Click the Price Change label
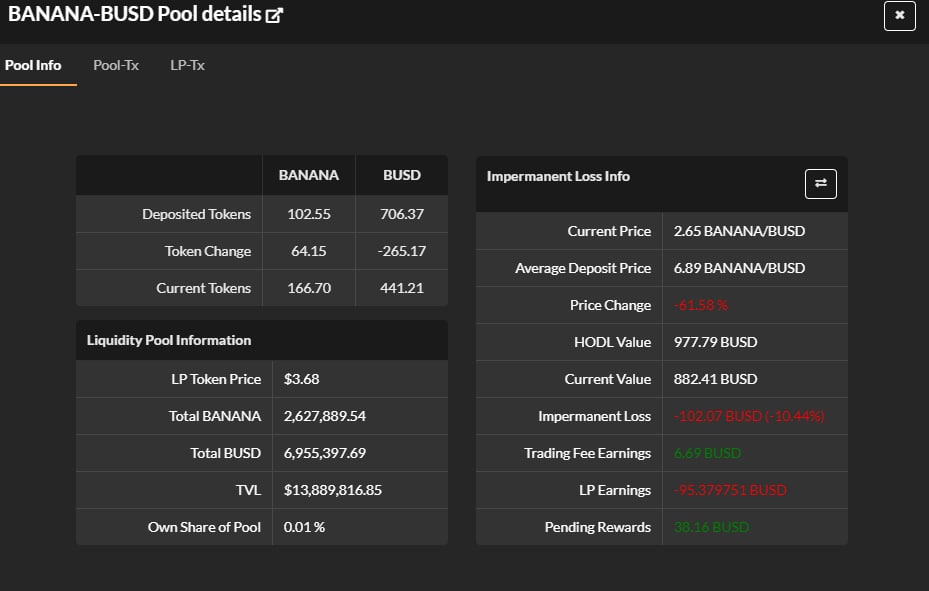The height and width of the screenshot is (591, 929). pos(610,305)
